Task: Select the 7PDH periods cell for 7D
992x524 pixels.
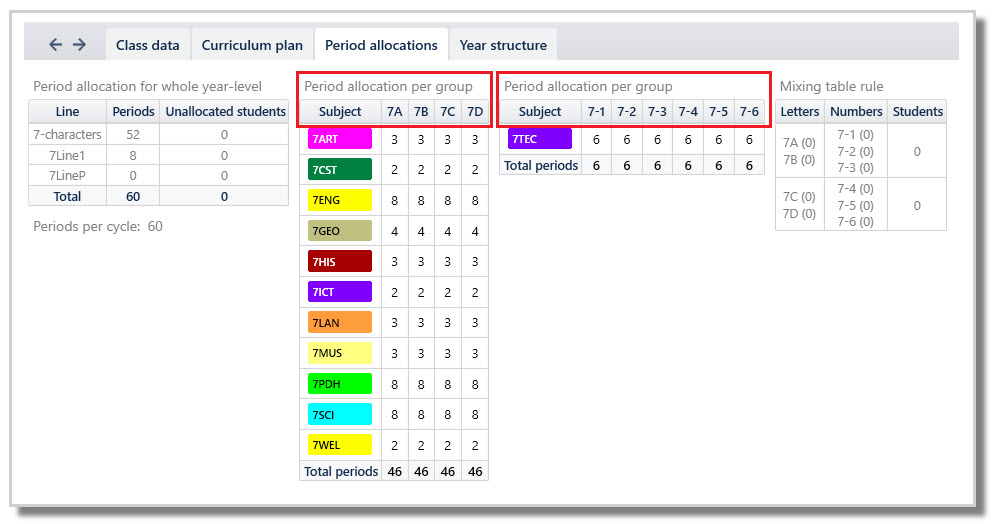Action: [474, 384]
